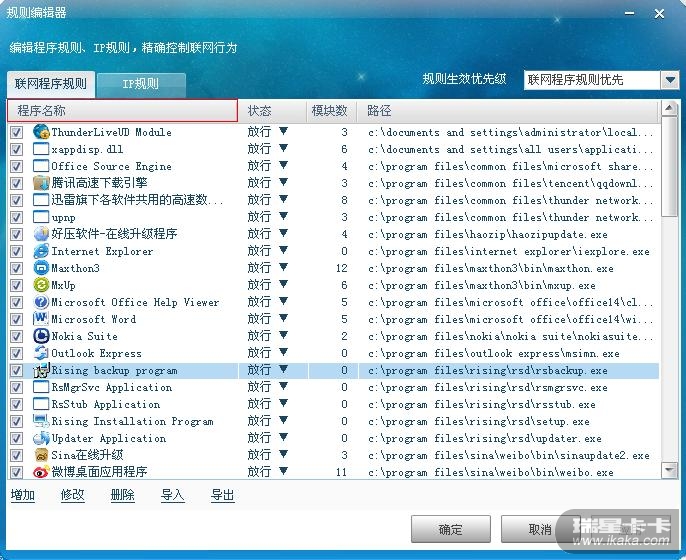
Task: Click the Microsoft Office Help Viewer icon
Action: [41, 302]
